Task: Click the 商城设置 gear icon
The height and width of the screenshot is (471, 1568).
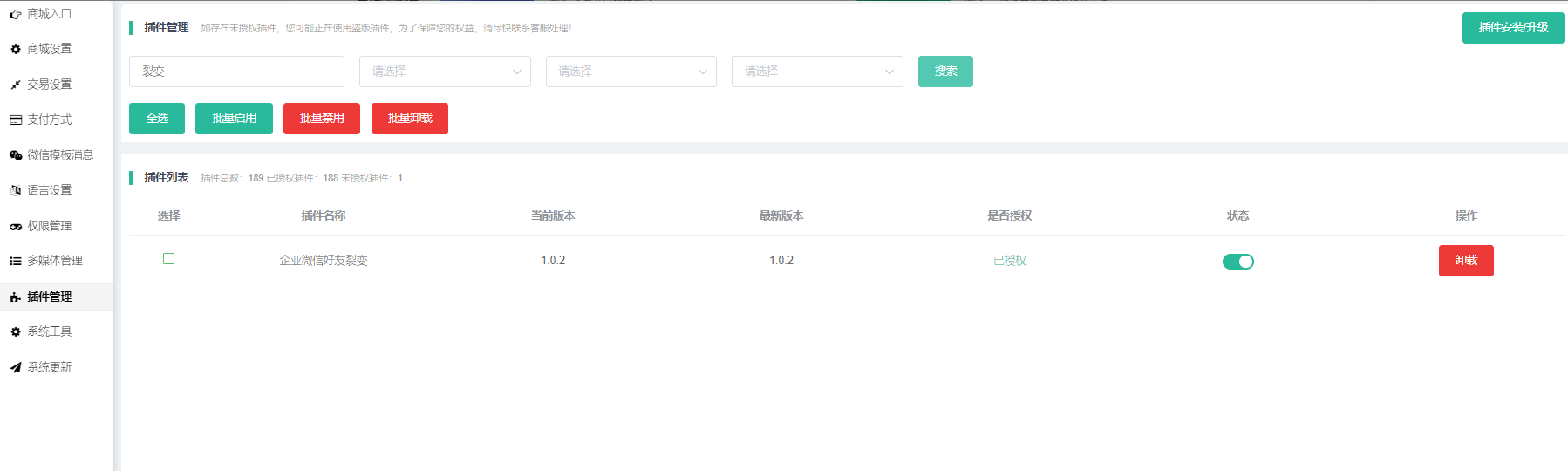Action: point(15,50)
